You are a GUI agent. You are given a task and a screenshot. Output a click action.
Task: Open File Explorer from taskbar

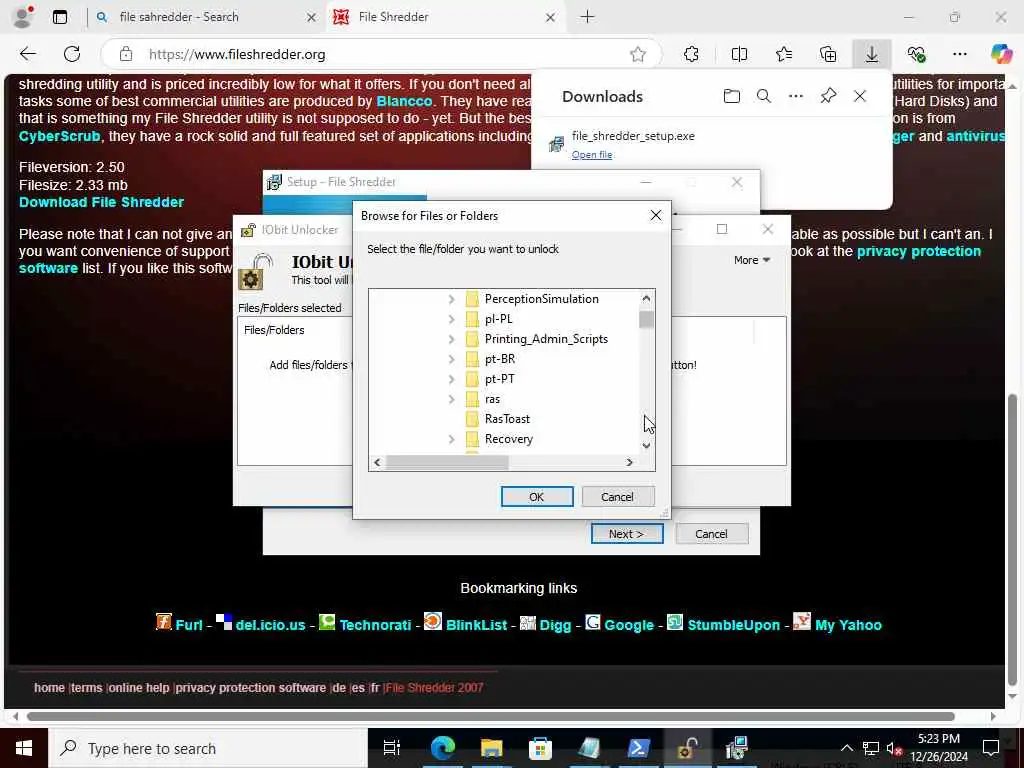491,748
